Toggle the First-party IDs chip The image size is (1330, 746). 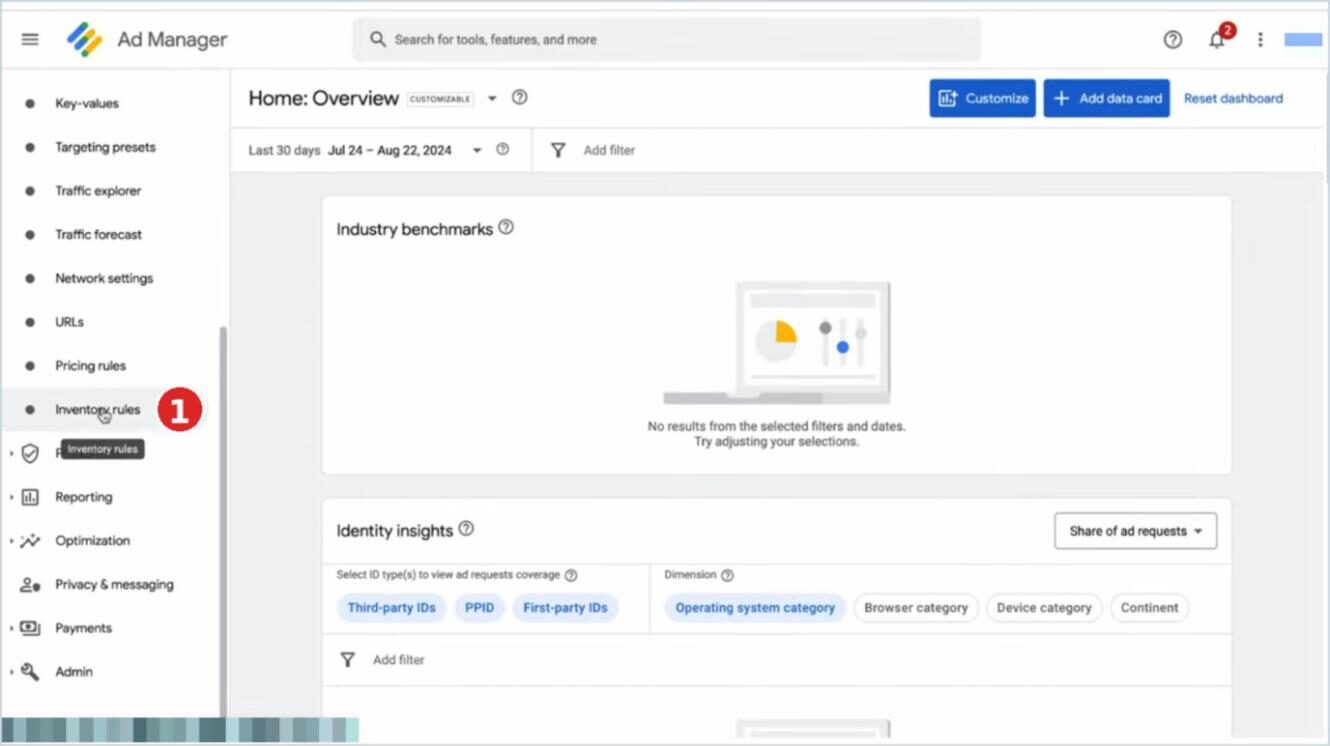pyautogui.click(x=565, y=608)
